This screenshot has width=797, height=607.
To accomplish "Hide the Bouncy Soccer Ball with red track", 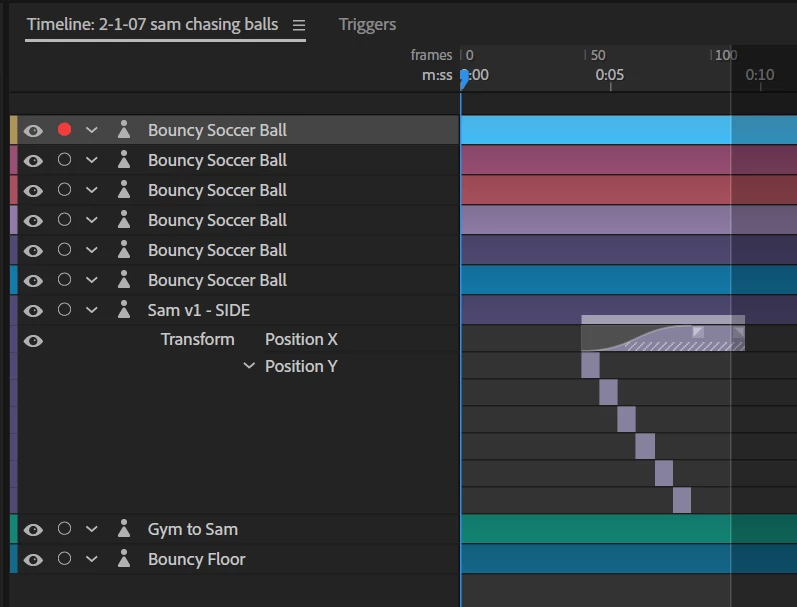I will coord(33,191).
